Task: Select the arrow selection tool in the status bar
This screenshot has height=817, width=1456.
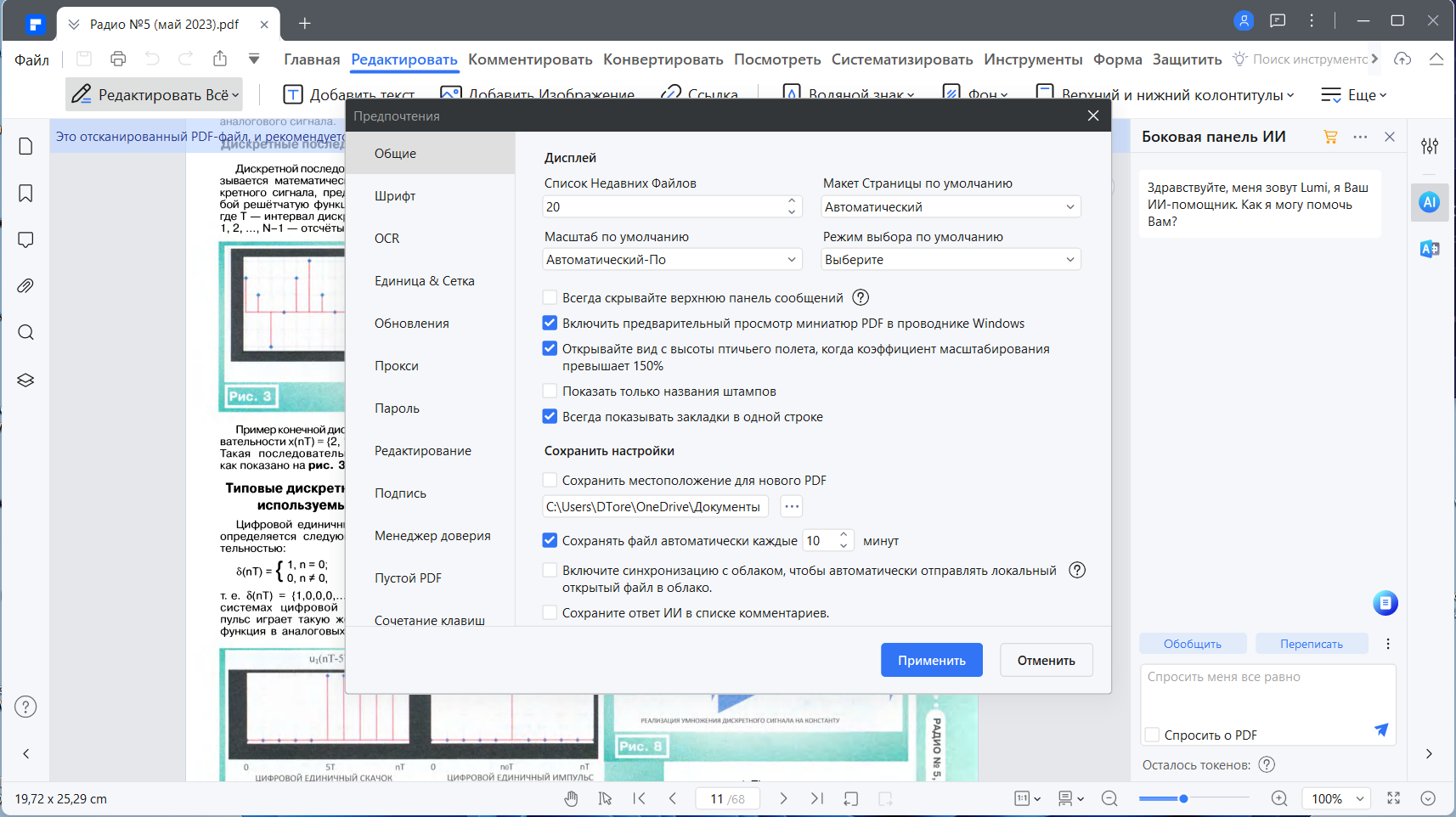Action: 605,798
